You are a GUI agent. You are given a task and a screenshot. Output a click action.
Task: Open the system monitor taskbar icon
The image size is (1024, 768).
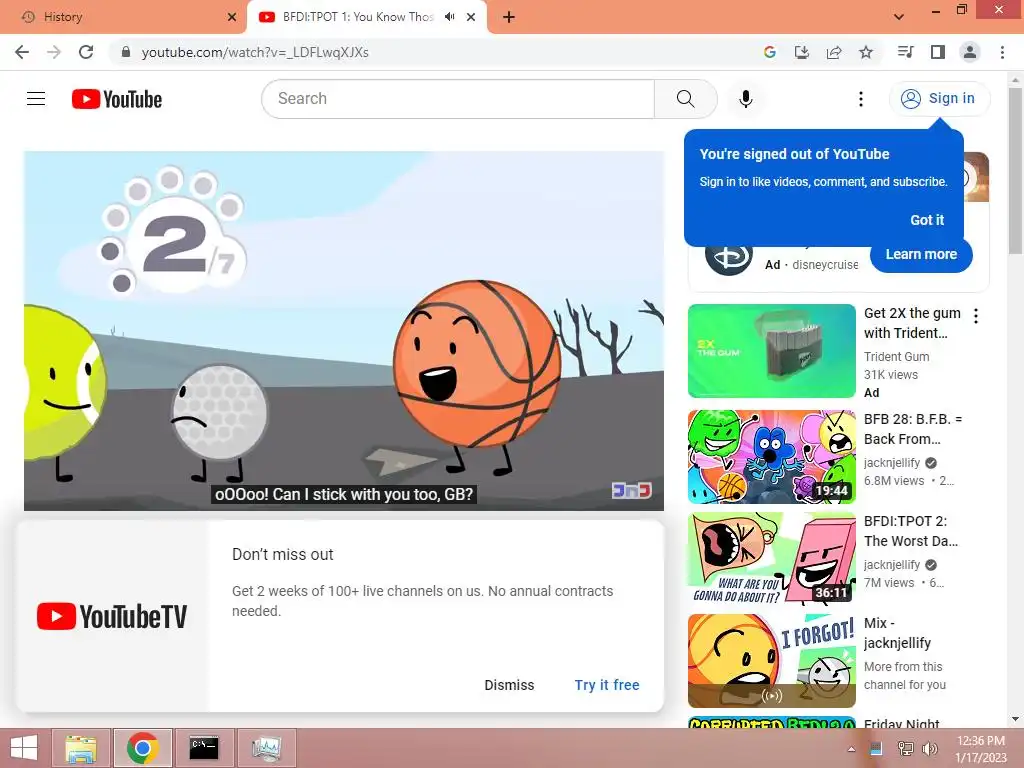266,748
